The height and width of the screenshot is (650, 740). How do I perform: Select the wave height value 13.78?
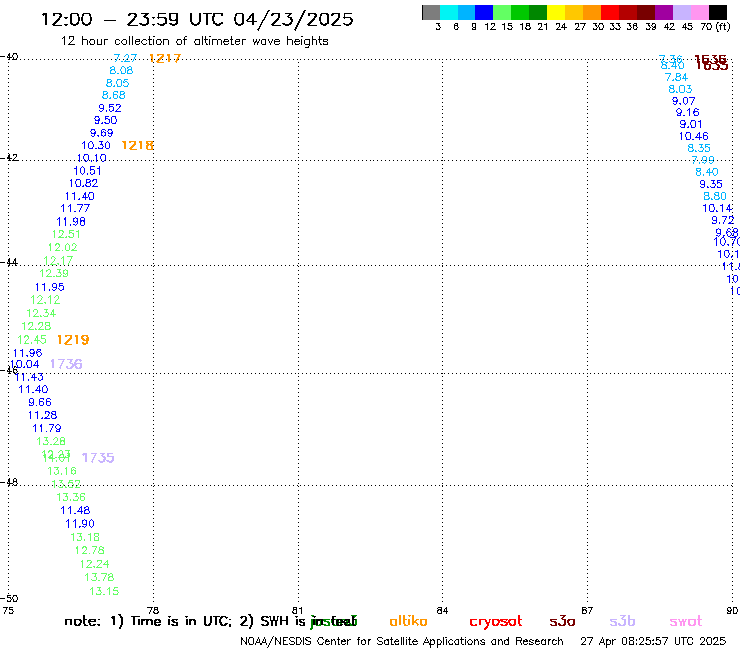point(99,577)
